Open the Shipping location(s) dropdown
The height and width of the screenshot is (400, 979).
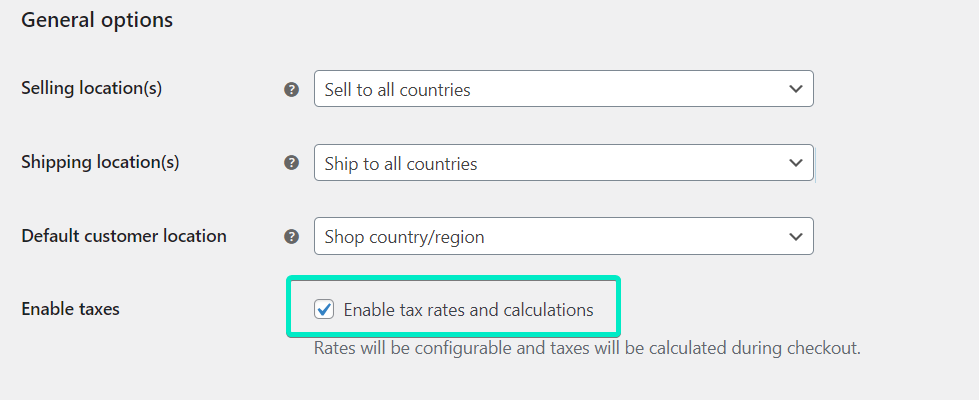click(564, 163)
